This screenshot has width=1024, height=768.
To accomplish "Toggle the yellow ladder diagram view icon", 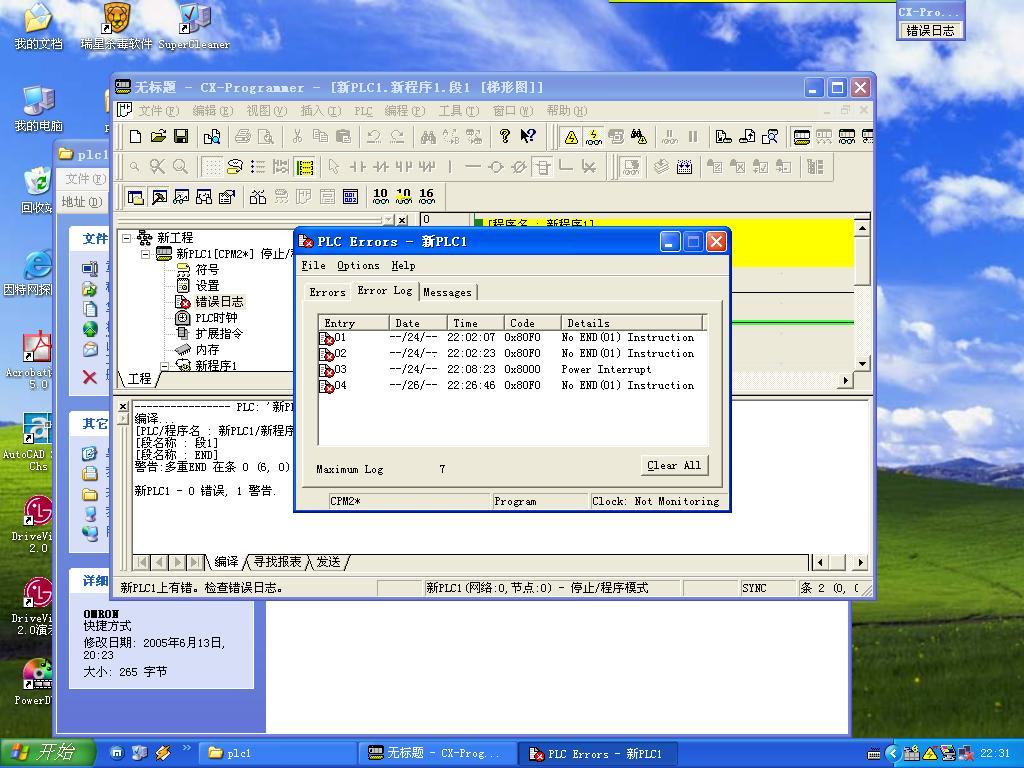I will [304, 167].
